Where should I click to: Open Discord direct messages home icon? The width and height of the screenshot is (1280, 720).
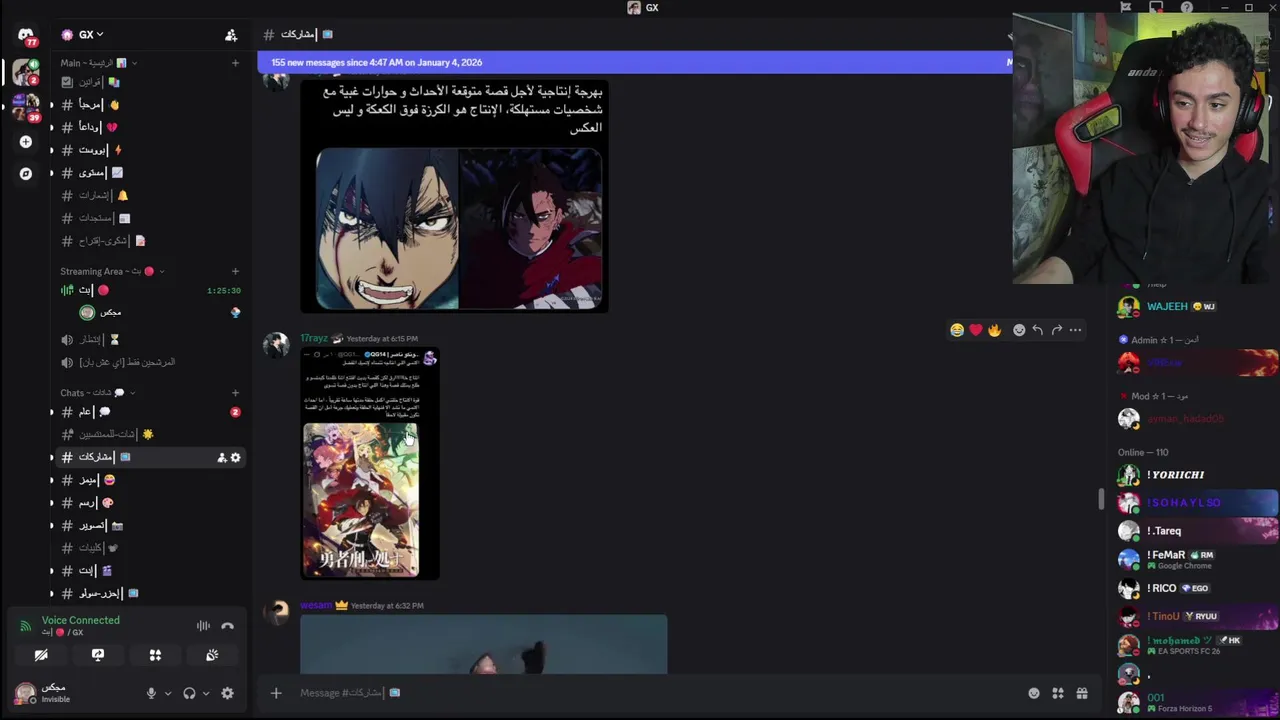pos(26,35)
